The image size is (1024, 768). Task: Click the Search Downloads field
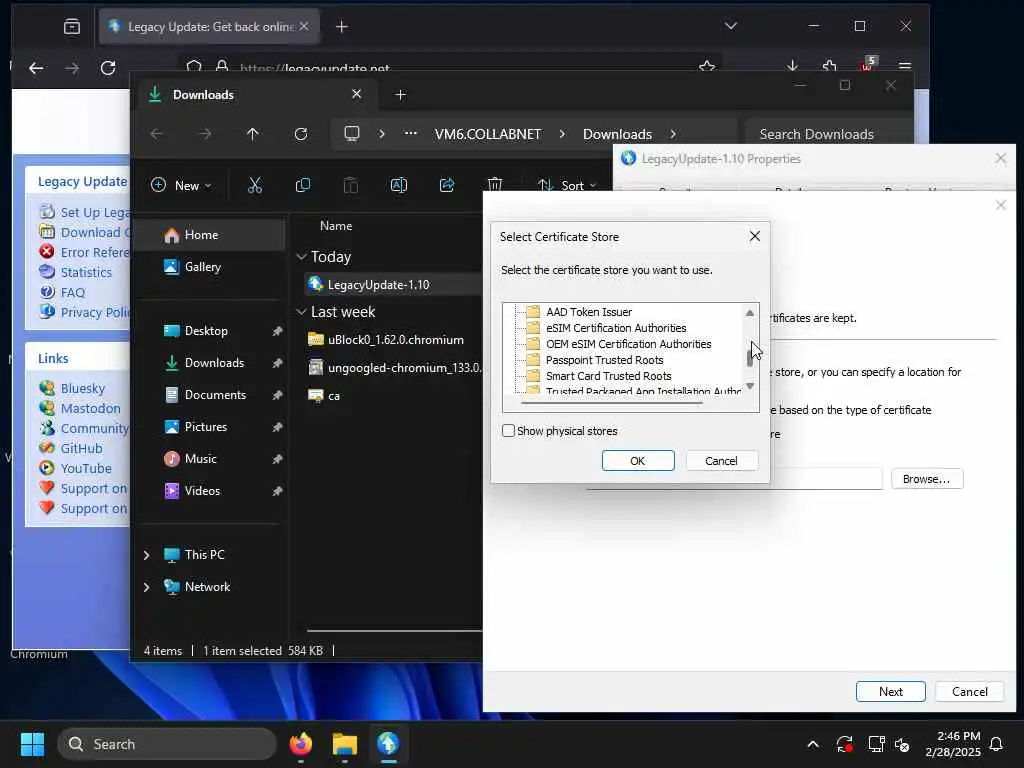tap(828, 134)
